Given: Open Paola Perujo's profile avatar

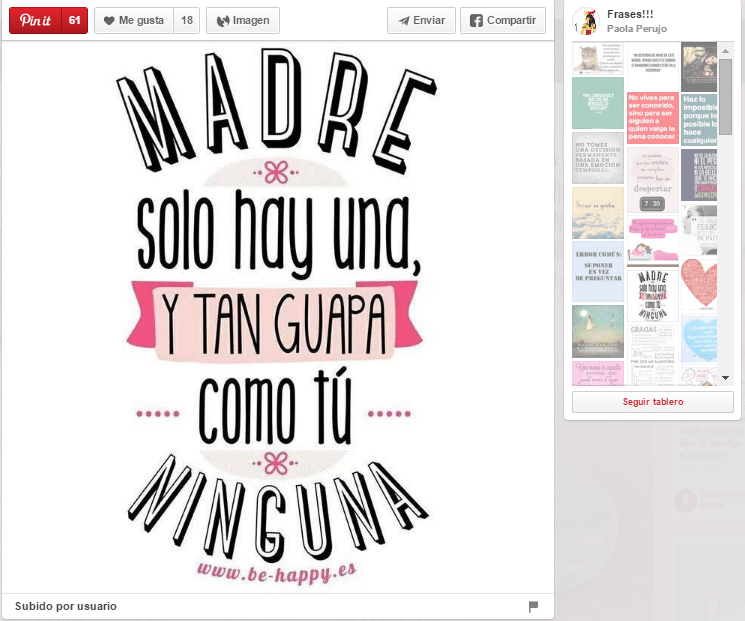Looking at the screenshot, I should tap(586, 21).
